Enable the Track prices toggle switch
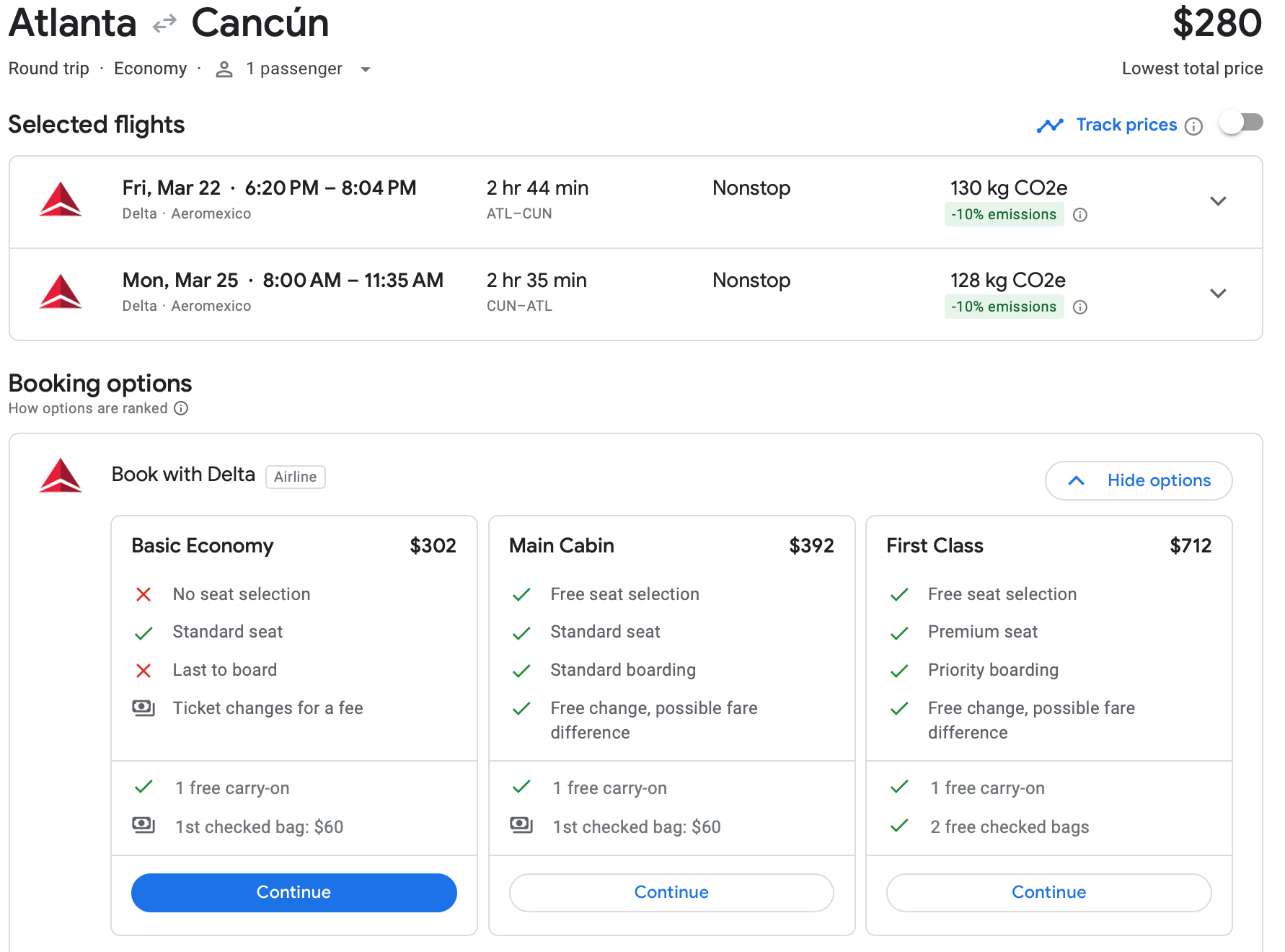The height and width of the screenshot is (952, 1285). (1241, 123)
